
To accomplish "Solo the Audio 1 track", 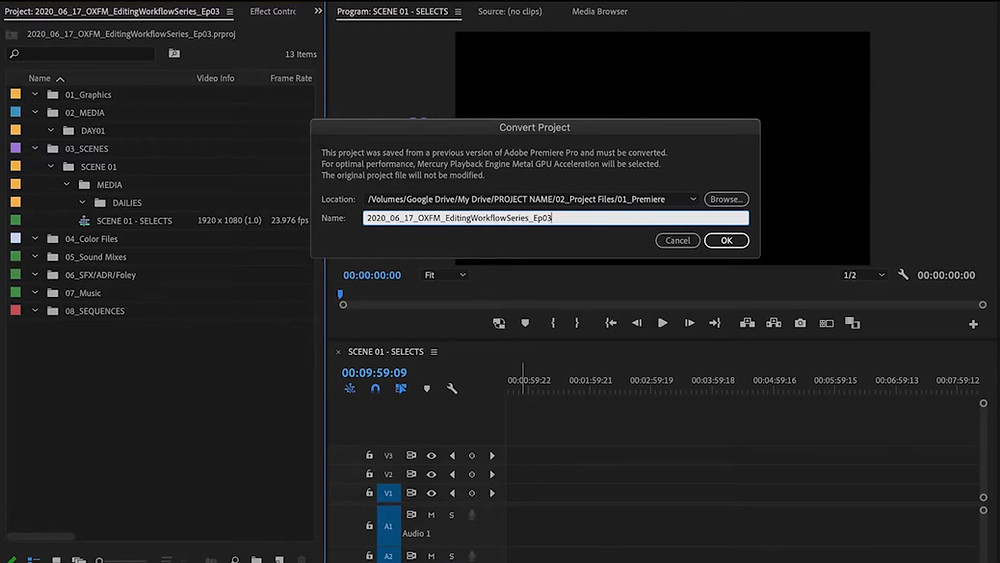I will 452,515.
